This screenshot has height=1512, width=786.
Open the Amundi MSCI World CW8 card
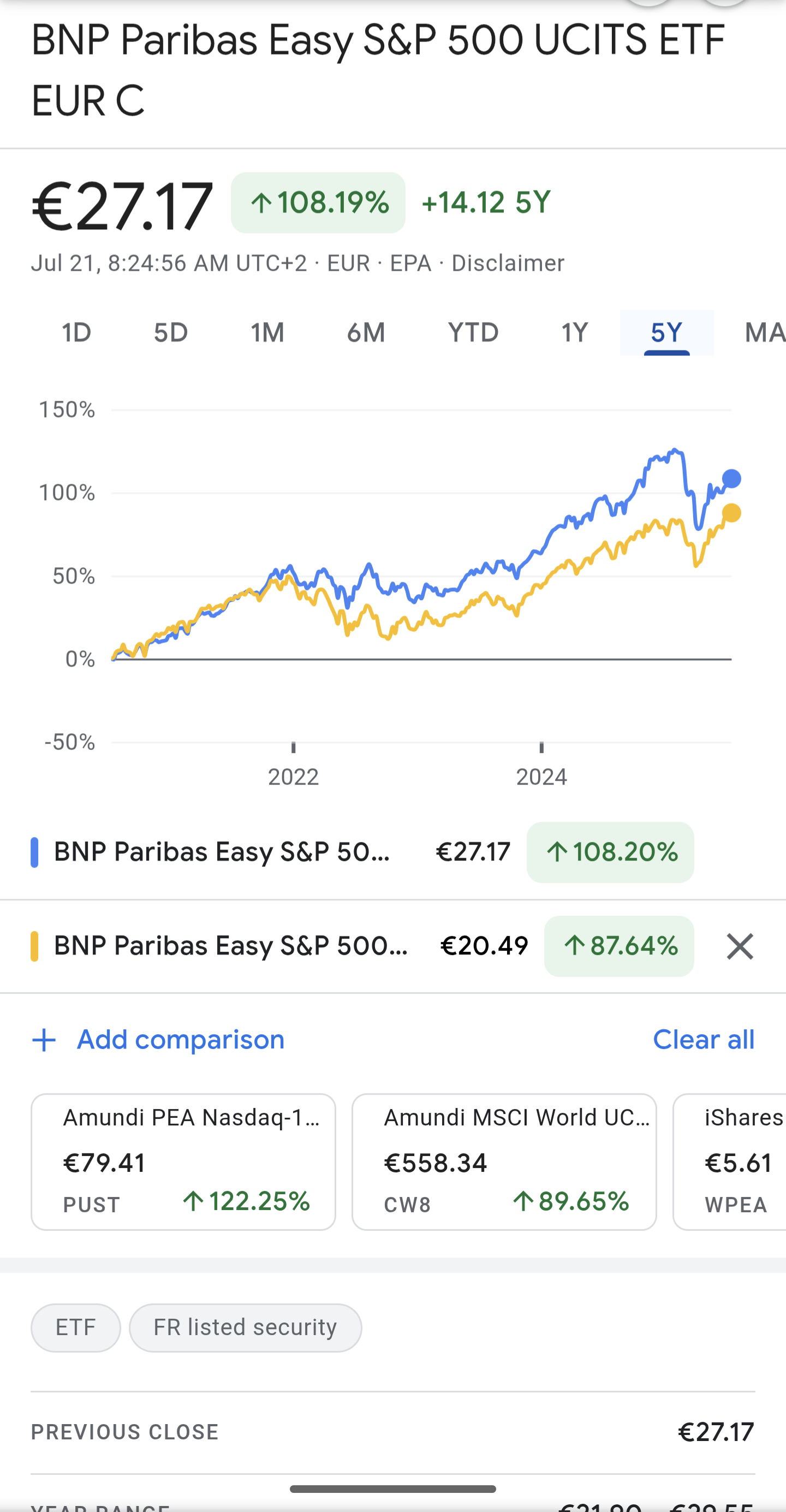(504, 1161)
